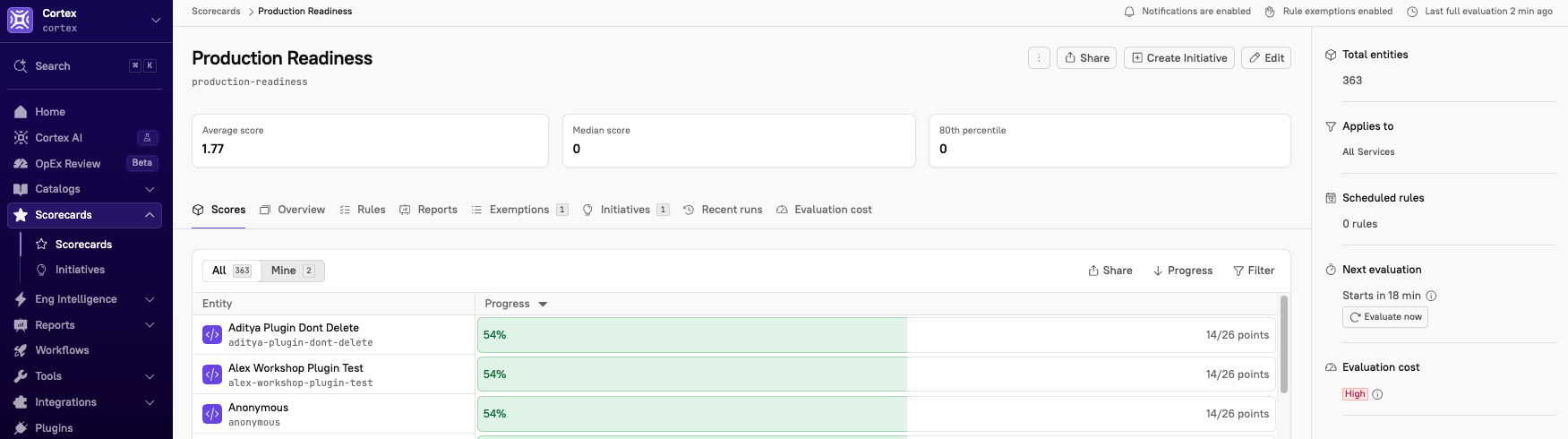The height and width of the screenshot is (439, 1568).
Task: Click the Catalogs book icon
Action: click(21, 189)
